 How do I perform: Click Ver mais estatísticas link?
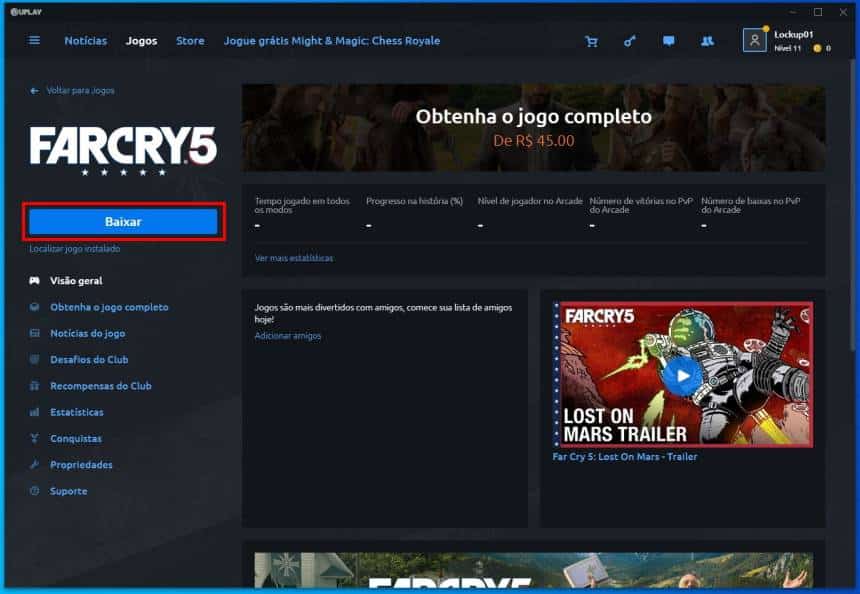click(293, 258)
